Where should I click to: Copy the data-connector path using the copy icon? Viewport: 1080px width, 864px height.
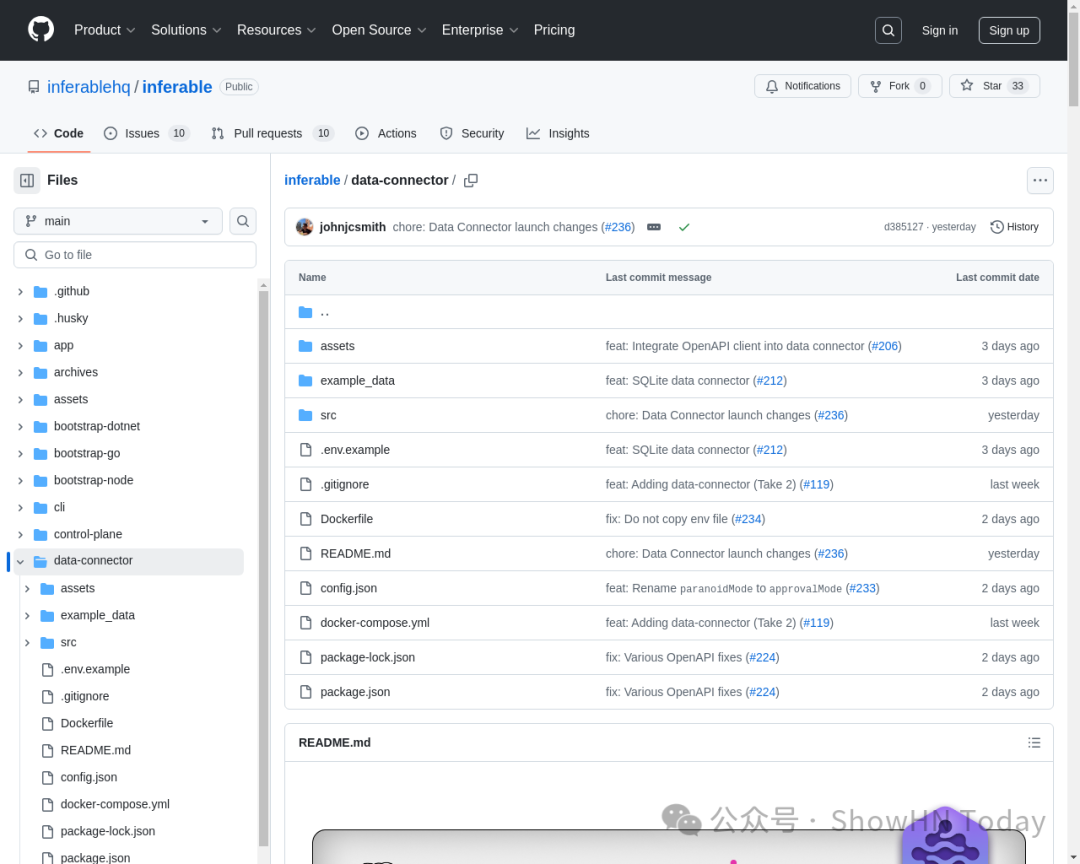click(470, 180)
